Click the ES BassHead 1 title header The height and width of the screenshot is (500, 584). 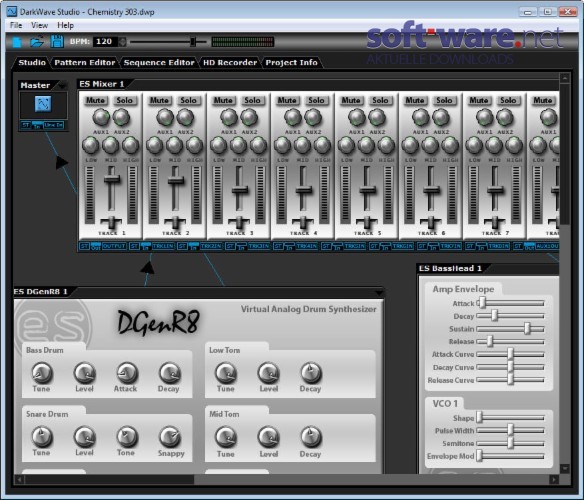pos(450,268)
